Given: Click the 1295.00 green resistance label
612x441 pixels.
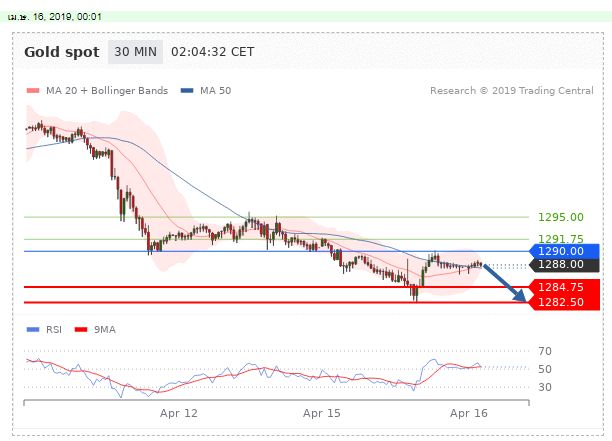Looking at the screenshot, I should [560, 217].
